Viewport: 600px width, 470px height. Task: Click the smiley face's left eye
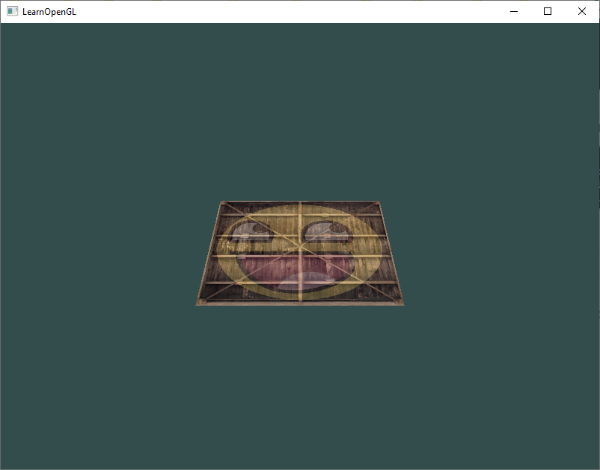click(x=251, y=232)
